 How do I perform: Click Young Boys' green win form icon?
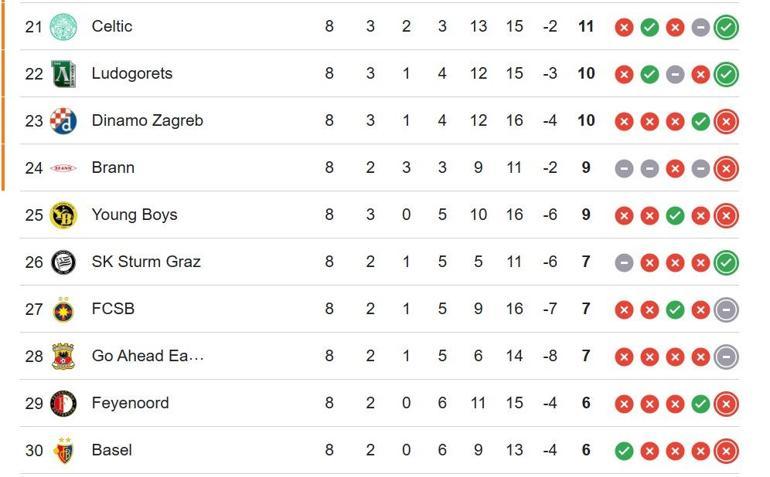click(675, 216)
